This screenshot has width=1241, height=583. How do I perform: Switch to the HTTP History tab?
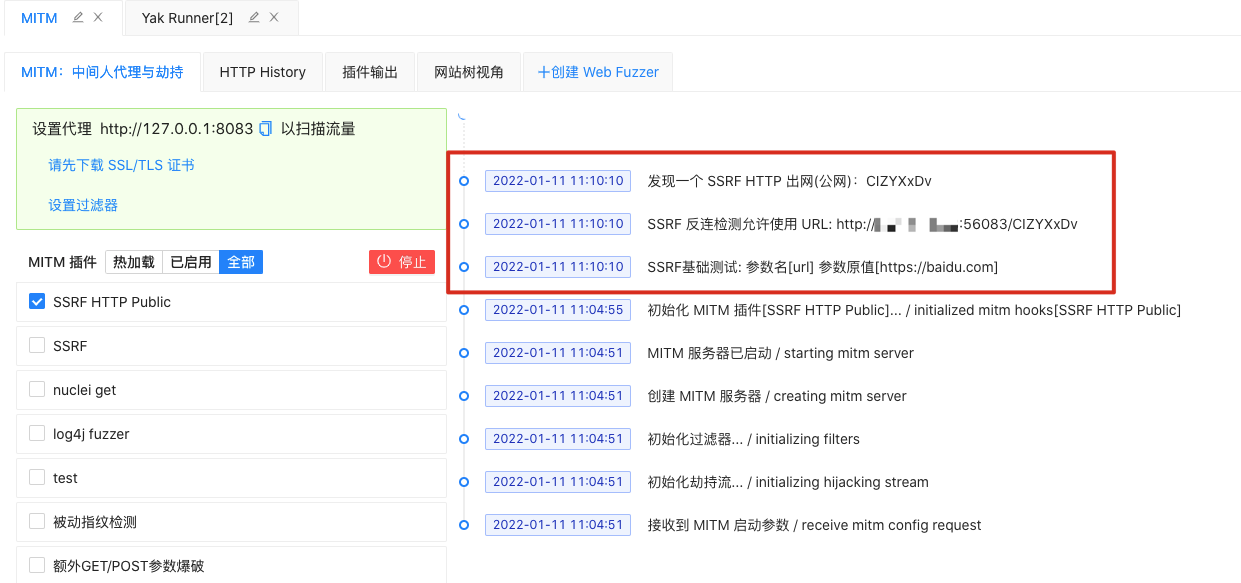tap(262, 72)
